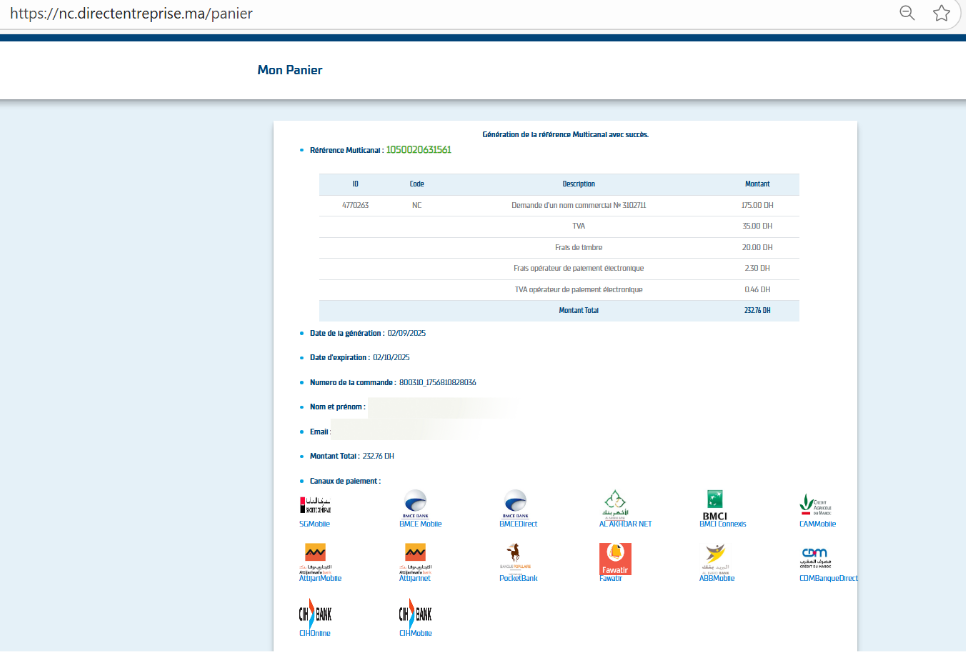Select the PocketBank horse logo
This screenshot has height=655, width=966.
click(515, 556)
